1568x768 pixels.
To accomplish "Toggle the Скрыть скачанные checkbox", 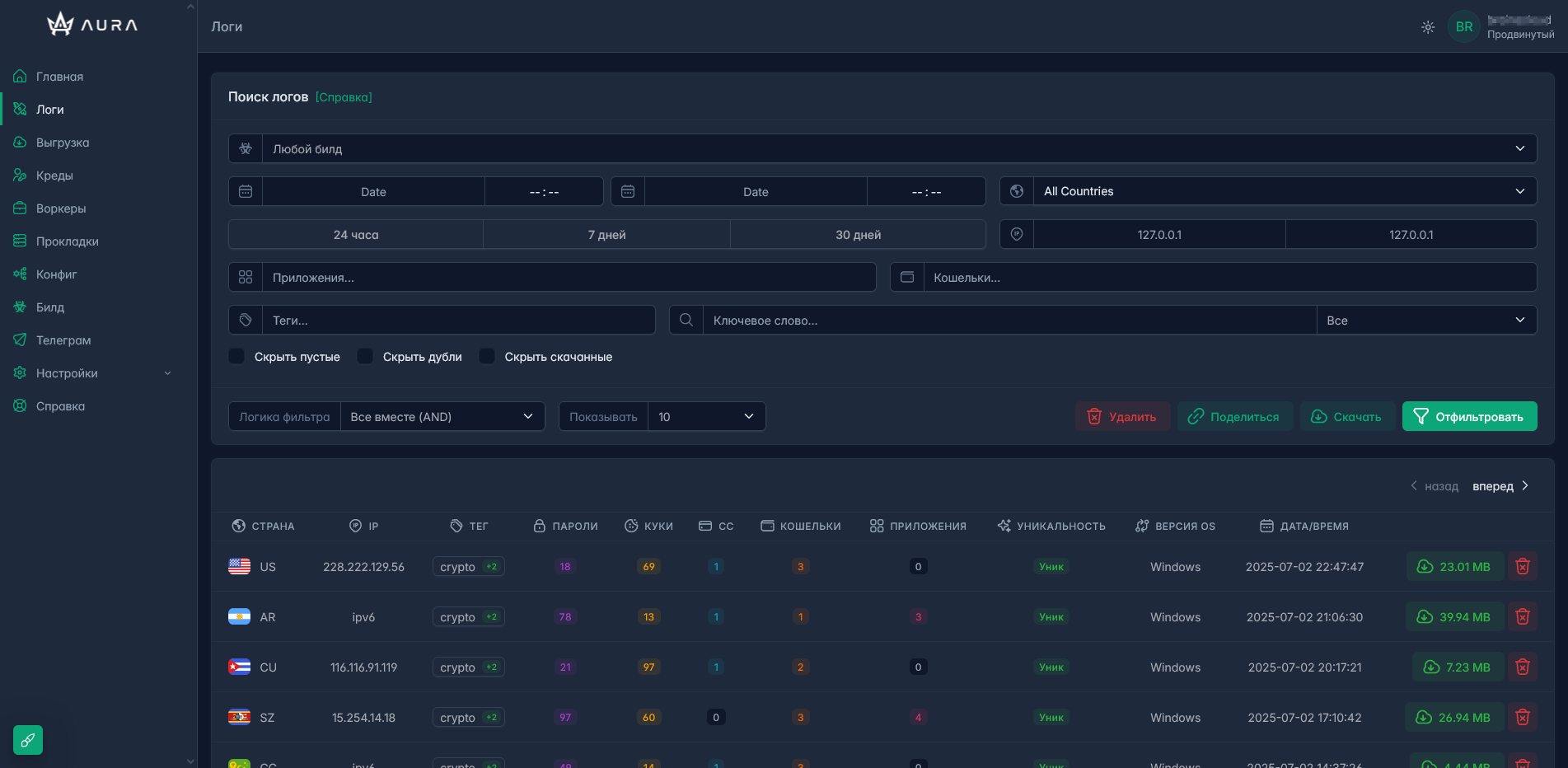I will (x=487, y=357).
